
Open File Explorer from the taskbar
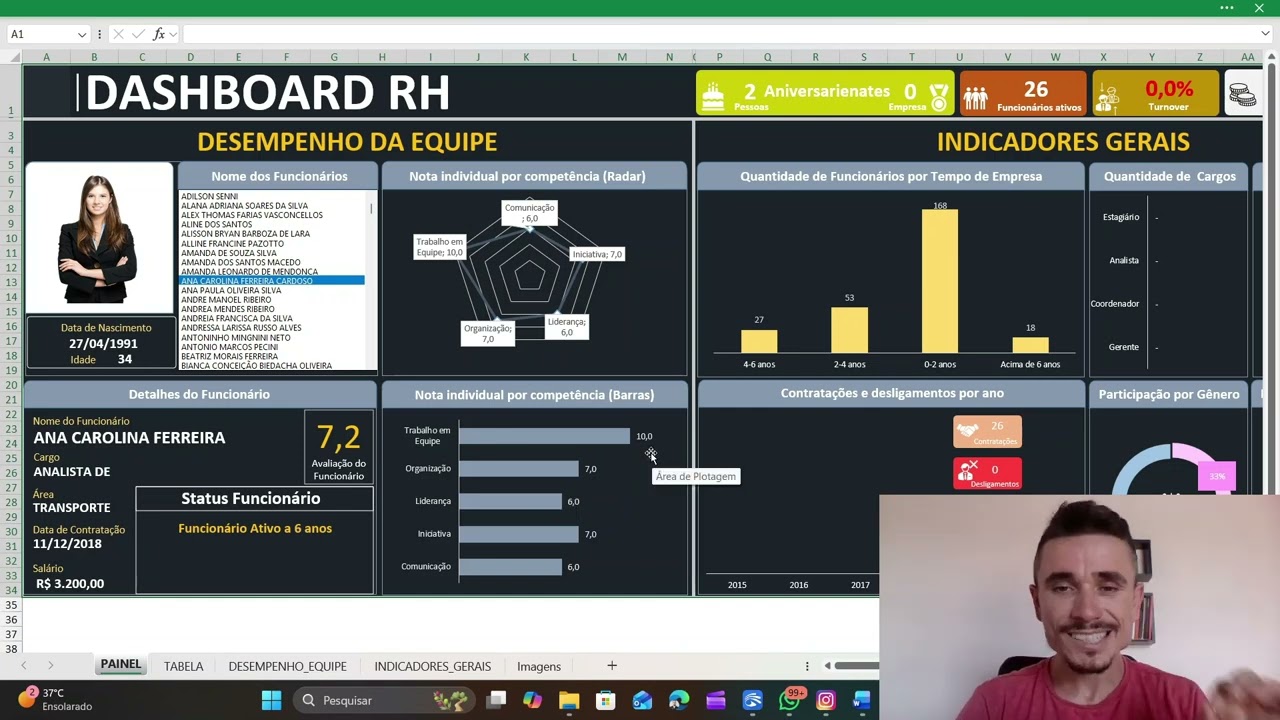[569, 700]
